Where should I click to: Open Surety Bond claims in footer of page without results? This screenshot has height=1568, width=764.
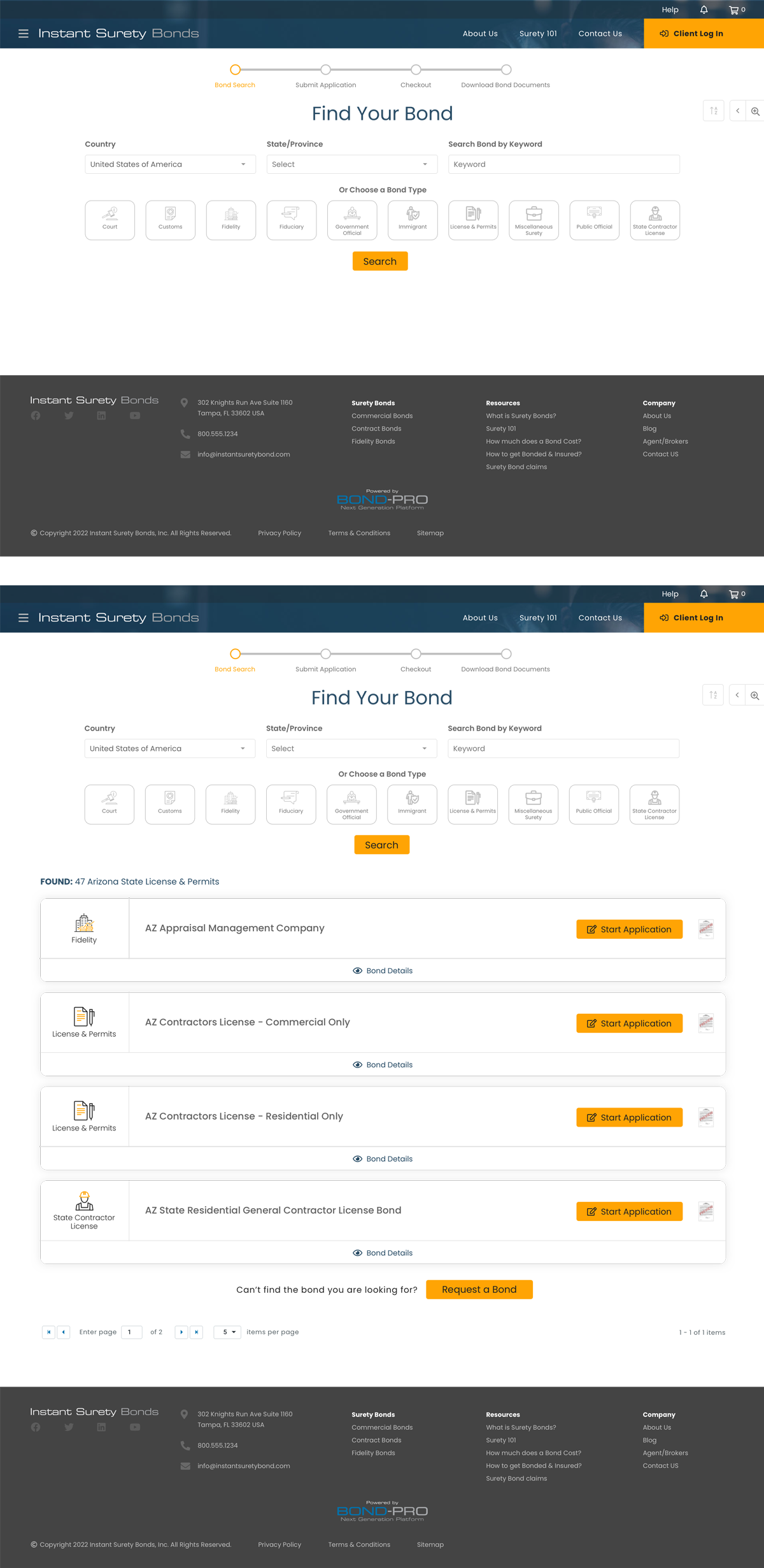click(x=516, y=467)
